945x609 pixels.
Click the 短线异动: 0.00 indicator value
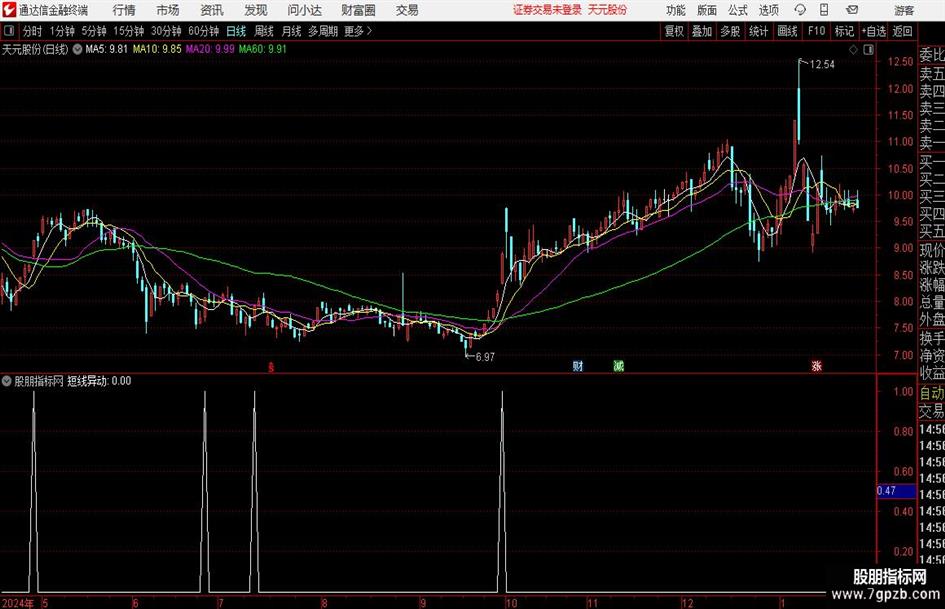(x=99, y=380)
